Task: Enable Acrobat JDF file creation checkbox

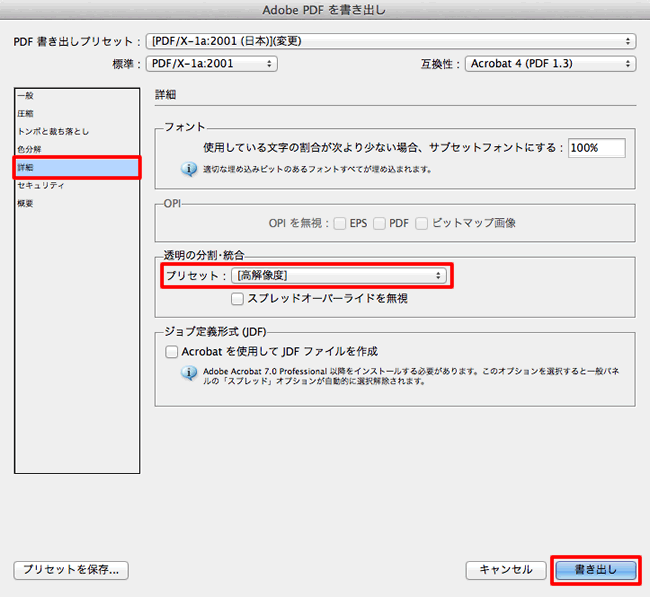Action: (171, 352)
